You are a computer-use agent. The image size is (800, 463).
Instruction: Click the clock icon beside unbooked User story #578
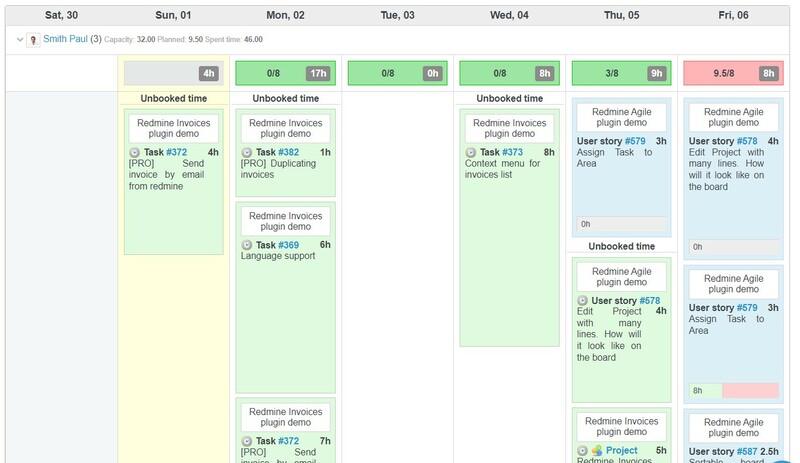click(583, 300)
